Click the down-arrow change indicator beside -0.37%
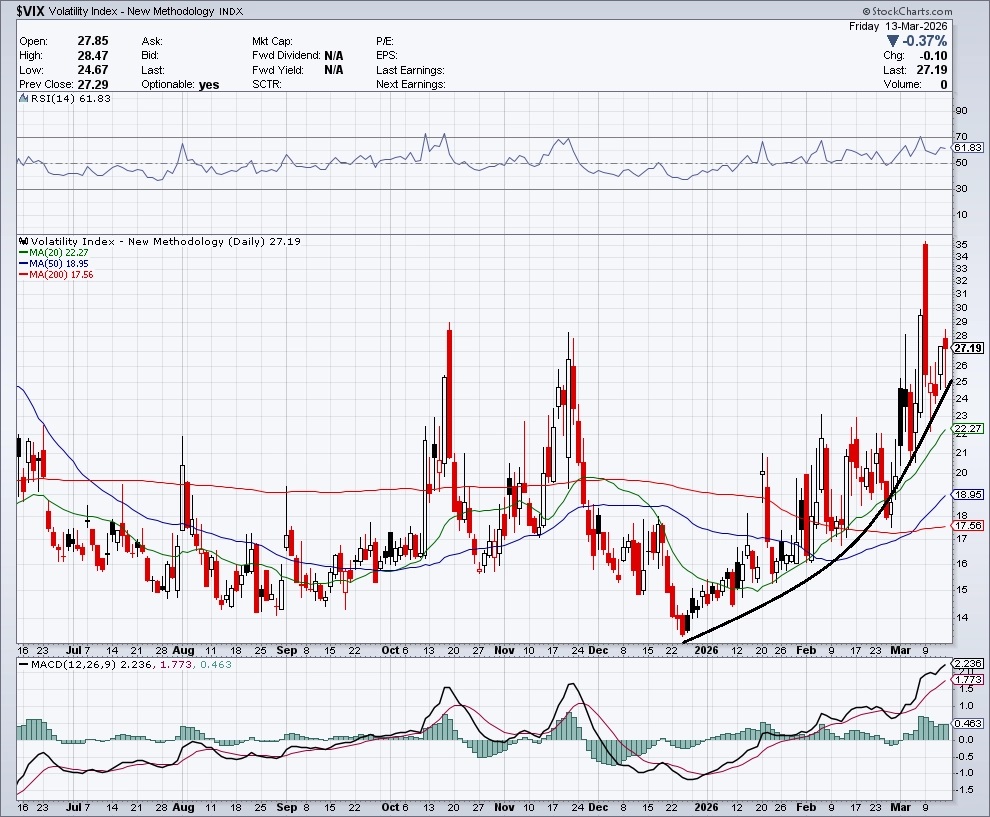This screenshot has width=990, height=817. [894, 41]
